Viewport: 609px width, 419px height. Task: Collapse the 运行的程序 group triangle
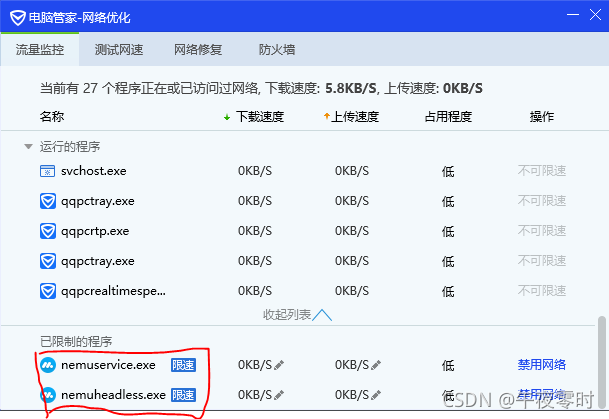tap(28, 146)
